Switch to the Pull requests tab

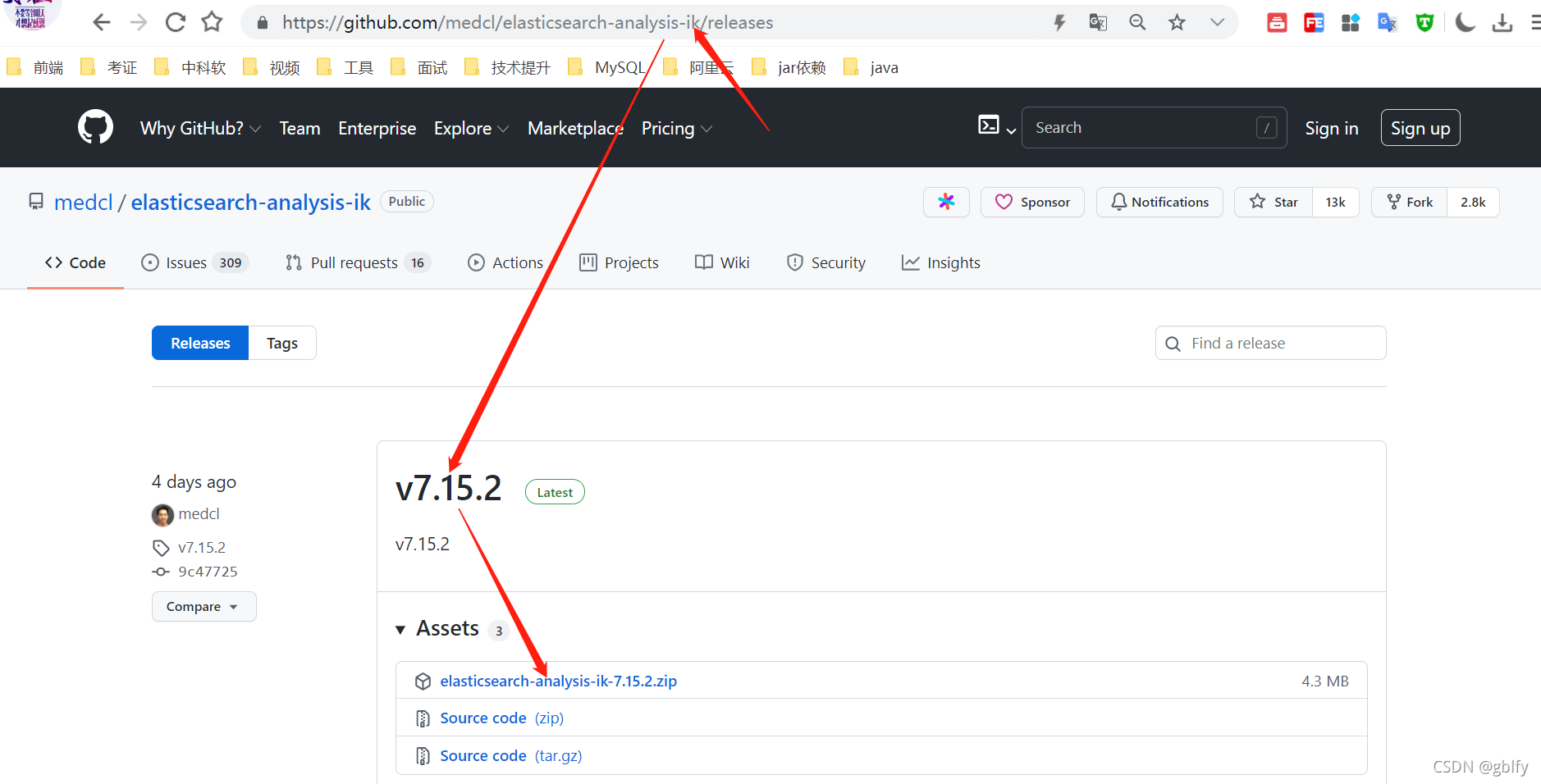tap(358, 262)
